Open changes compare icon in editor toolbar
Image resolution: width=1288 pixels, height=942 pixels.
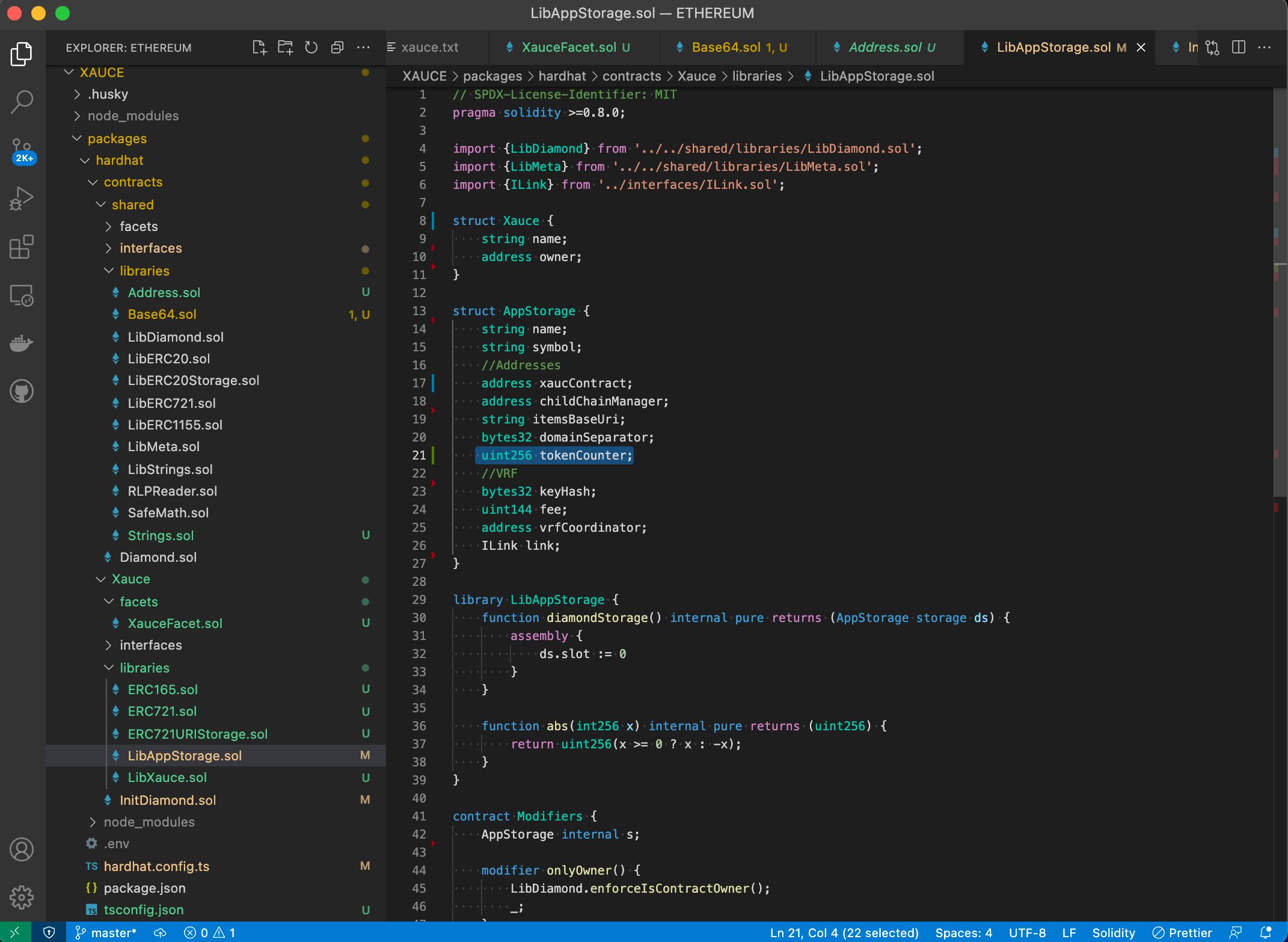1212,48
